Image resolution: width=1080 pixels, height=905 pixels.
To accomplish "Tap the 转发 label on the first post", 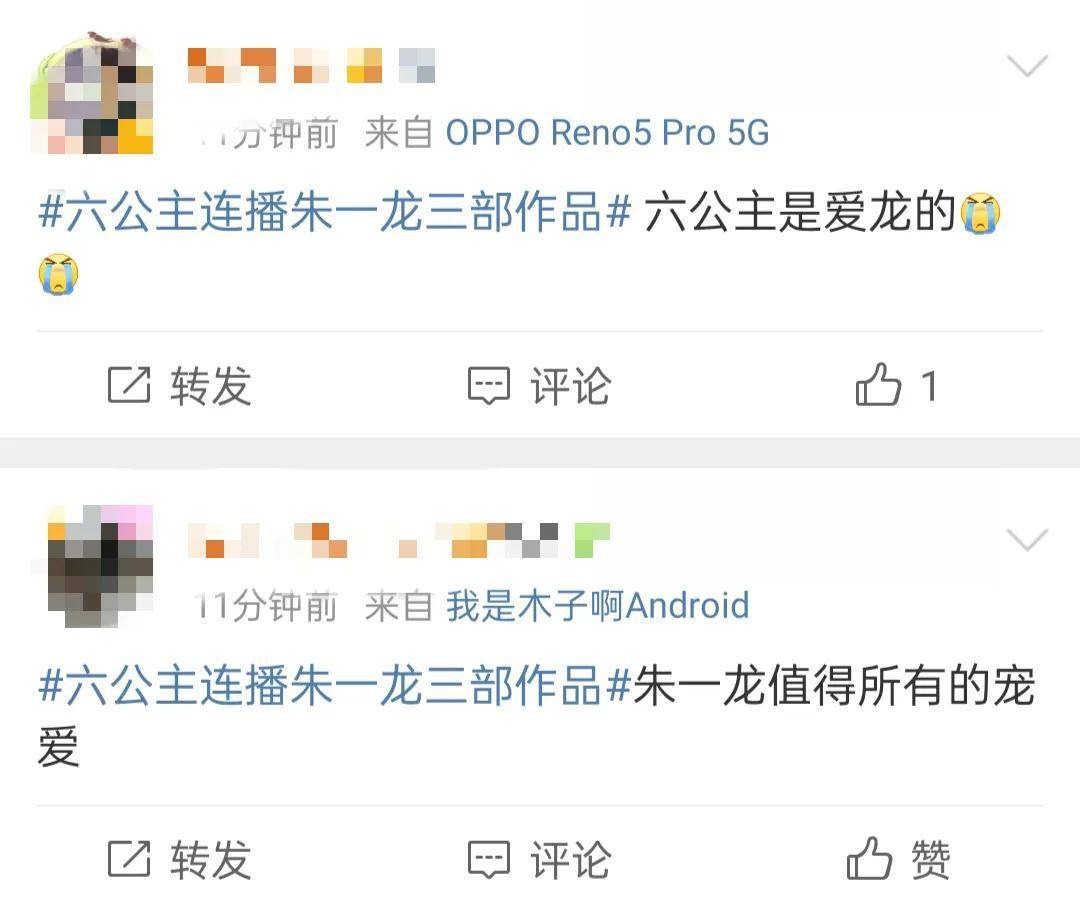I will 211,385.
